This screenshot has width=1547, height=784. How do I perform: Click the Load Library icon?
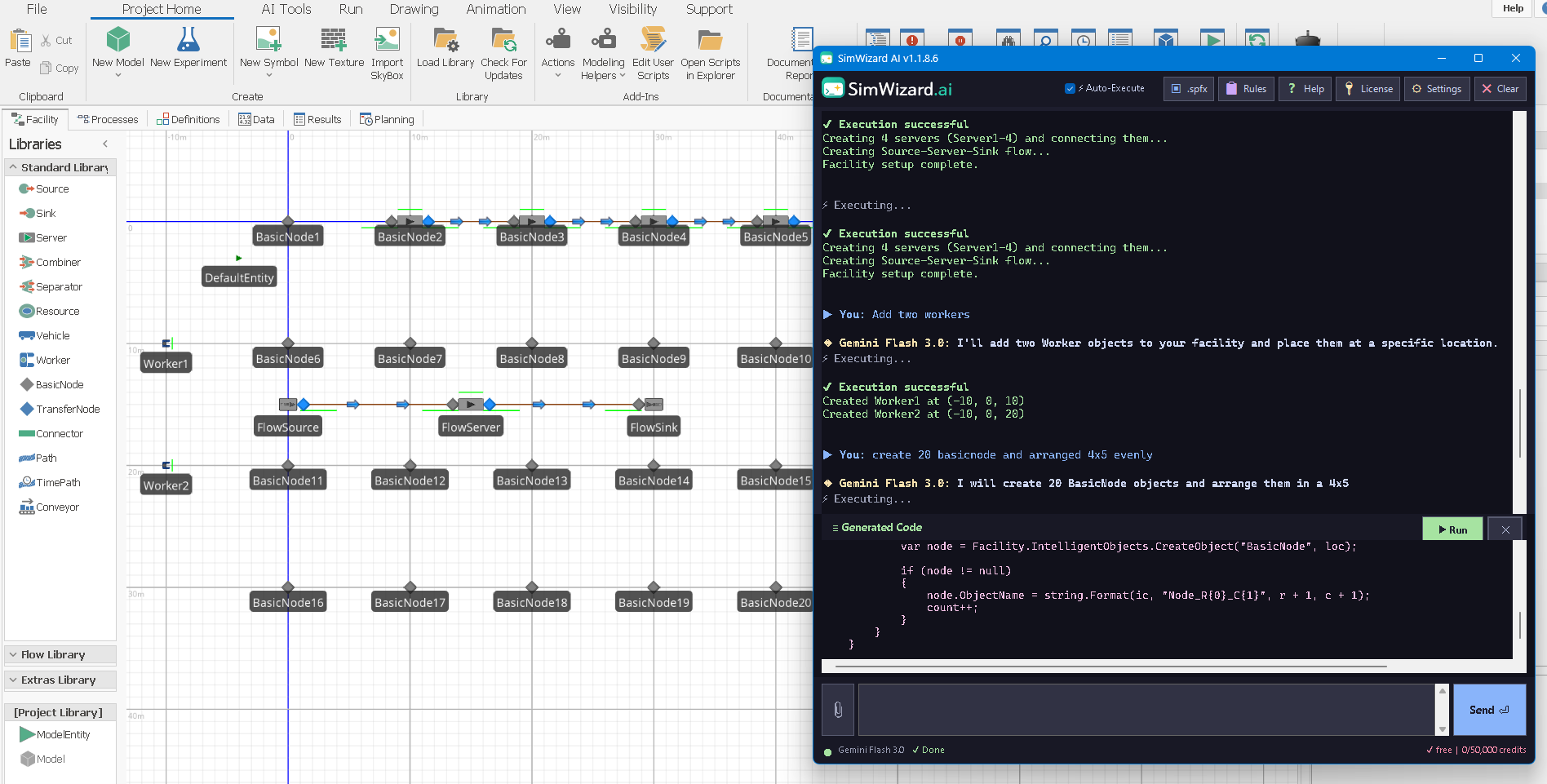pyautogui.click(x=445, y=40)
